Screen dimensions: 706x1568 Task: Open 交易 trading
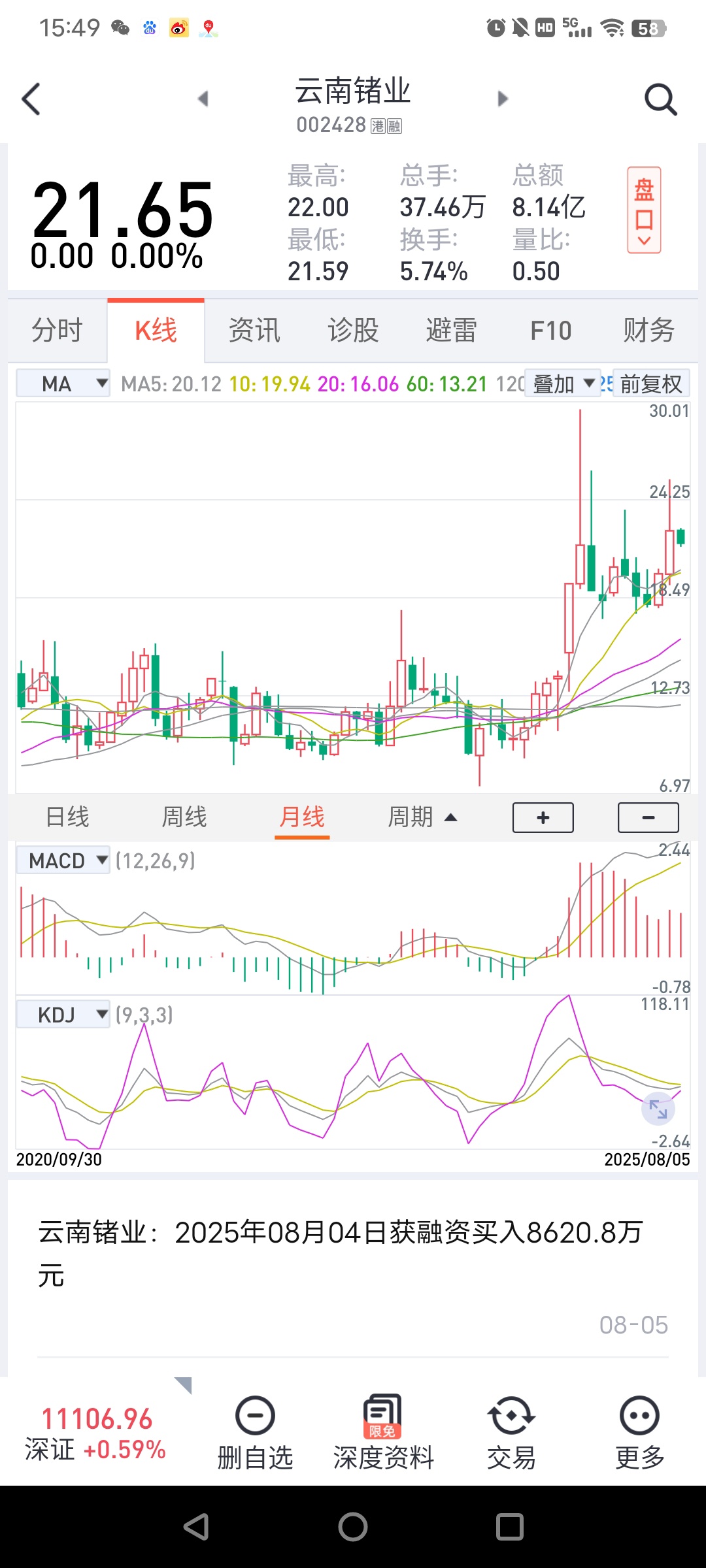pos(511,1433)
